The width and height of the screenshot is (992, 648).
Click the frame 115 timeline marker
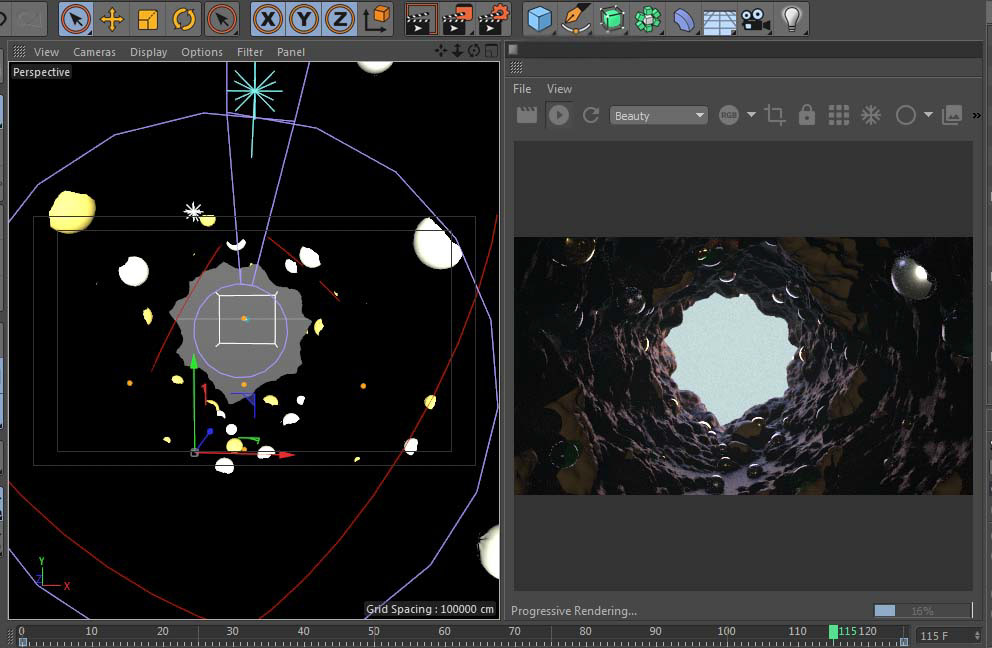834,632
